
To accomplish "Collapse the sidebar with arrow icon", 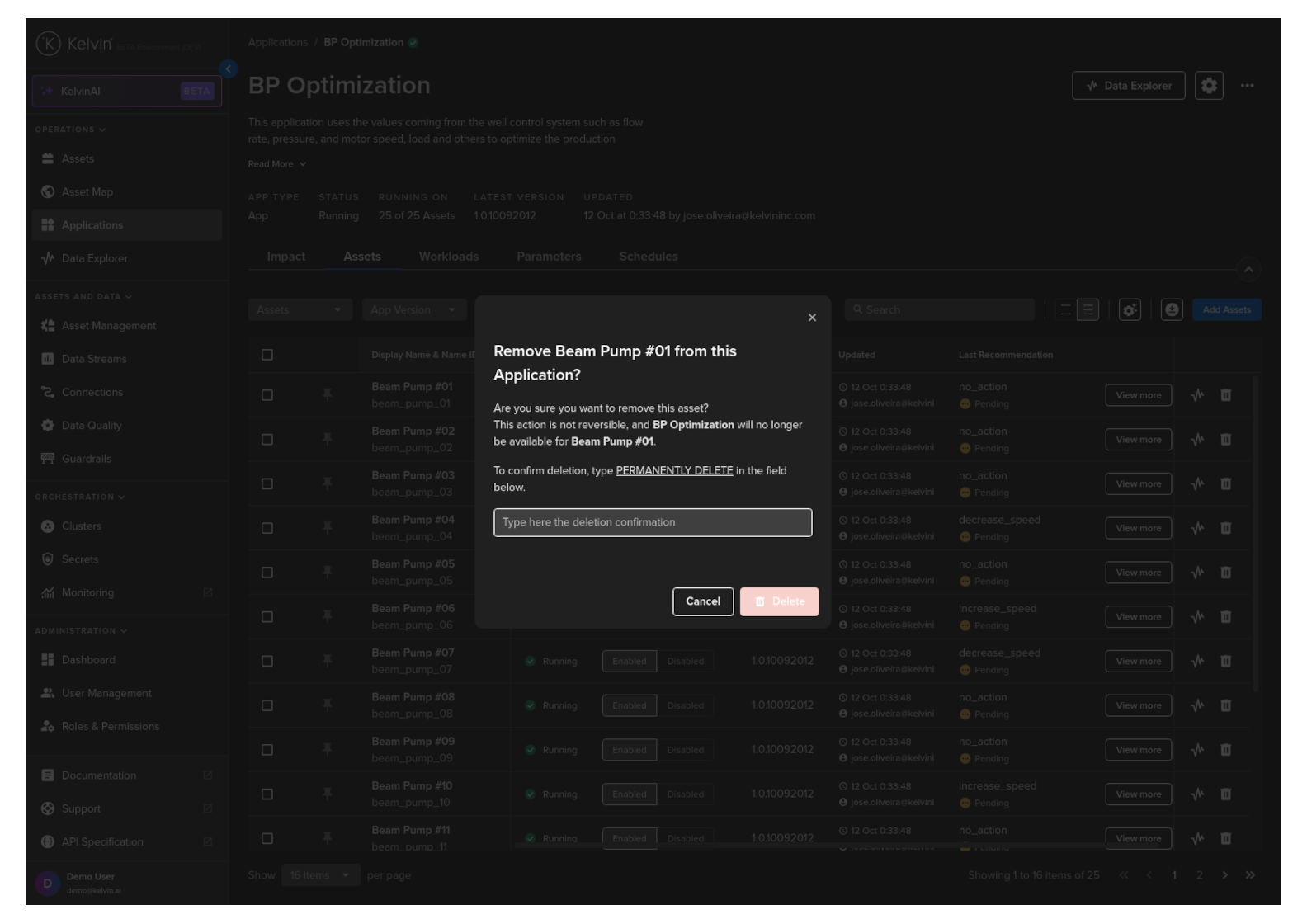I will (x=229, y=68).
